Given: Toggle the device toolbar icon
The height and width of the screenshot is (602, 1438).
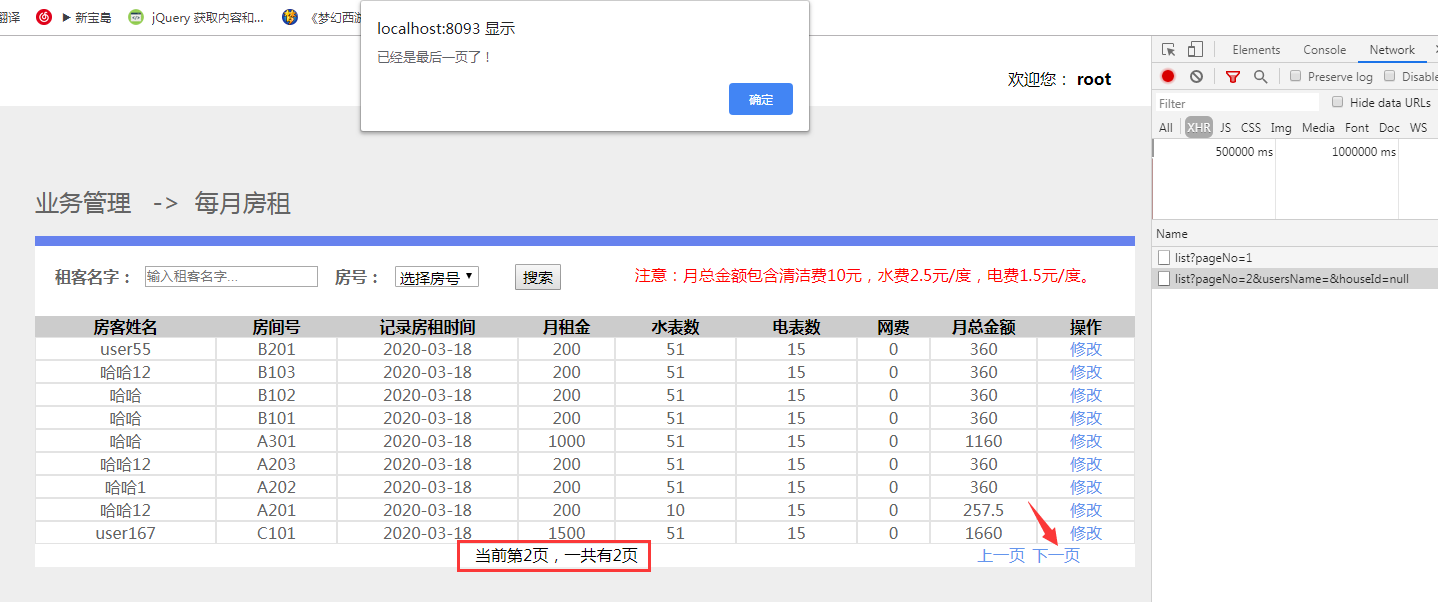Looking at the screenshot, I should click(1194, 50).
